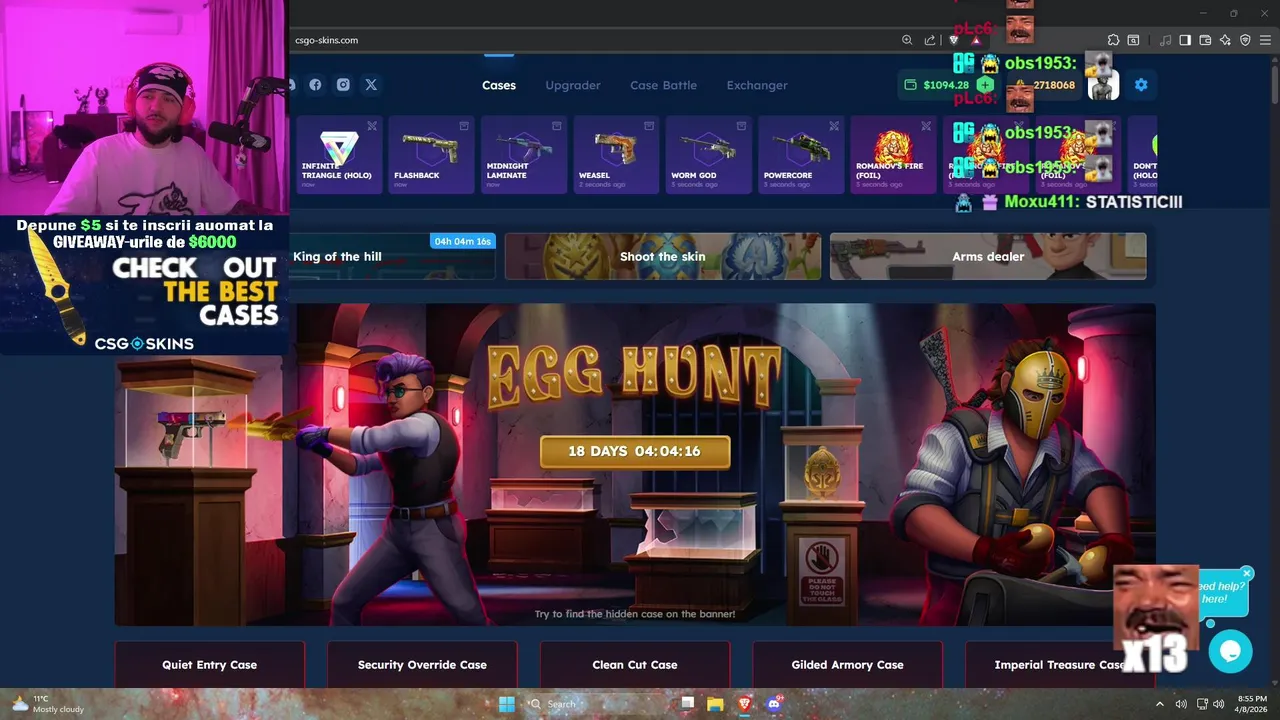Open the Clean Cut Case
Viewport: 1280px width, 720px height.
635,664
